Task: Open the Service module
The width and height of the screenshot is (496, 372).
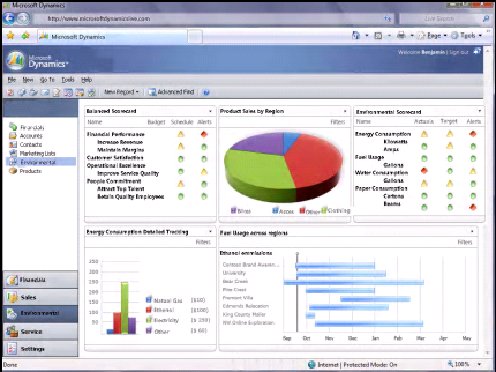Action: coord(40,331)
